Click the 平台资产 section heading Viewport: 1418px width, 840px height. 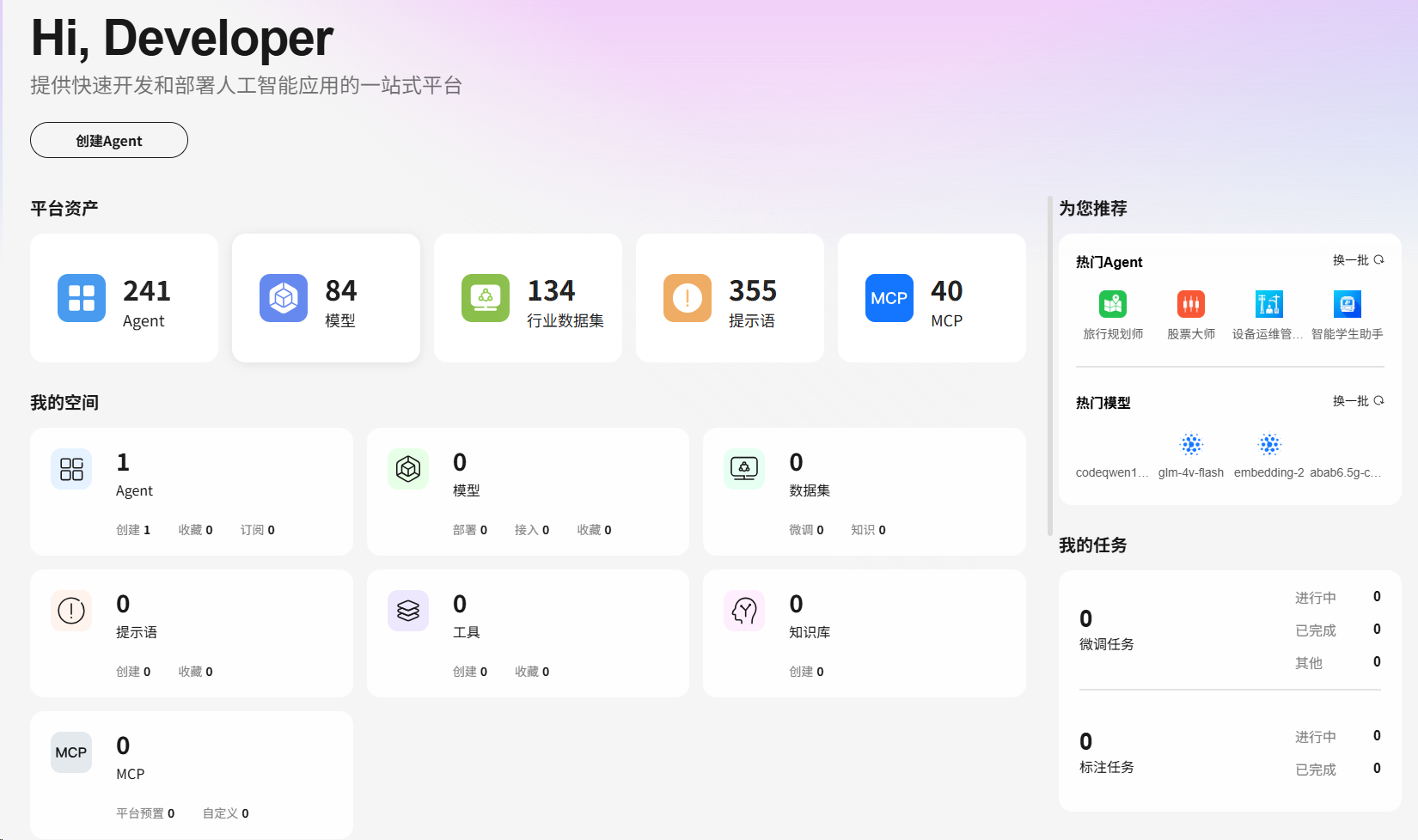pyautogui.click(x=64, y=208)
